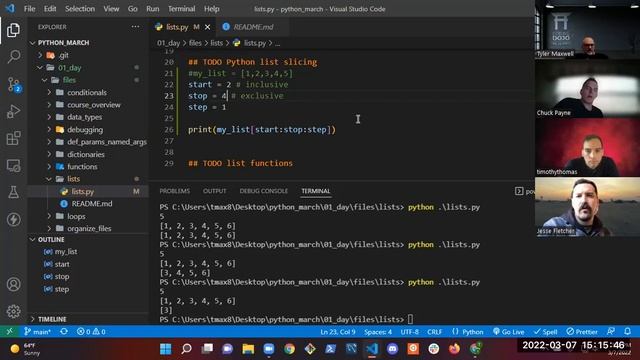The image size is (640, 360).
Task: Click Go Live in status bar
Action: tap(509, 331)
